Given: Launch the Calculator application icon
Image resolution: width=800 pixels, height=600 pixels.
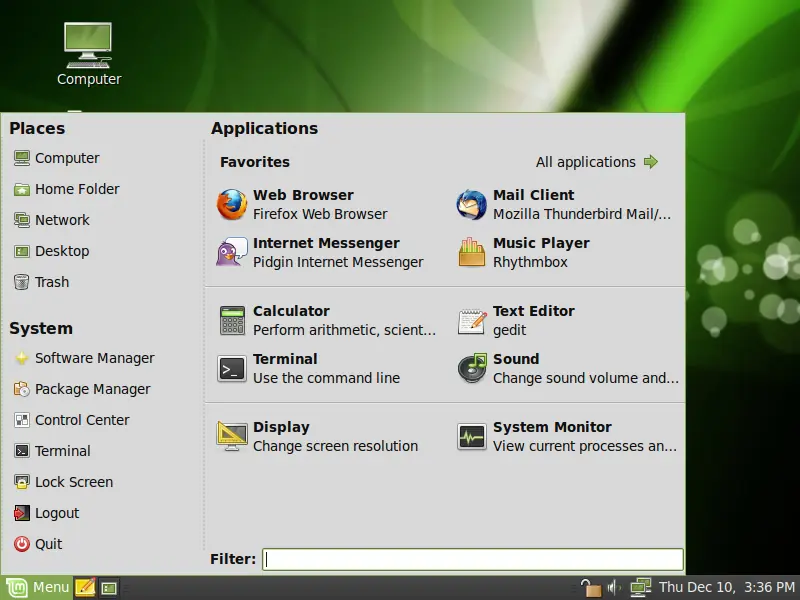Looking at the screenshot, I should (231, 320).
